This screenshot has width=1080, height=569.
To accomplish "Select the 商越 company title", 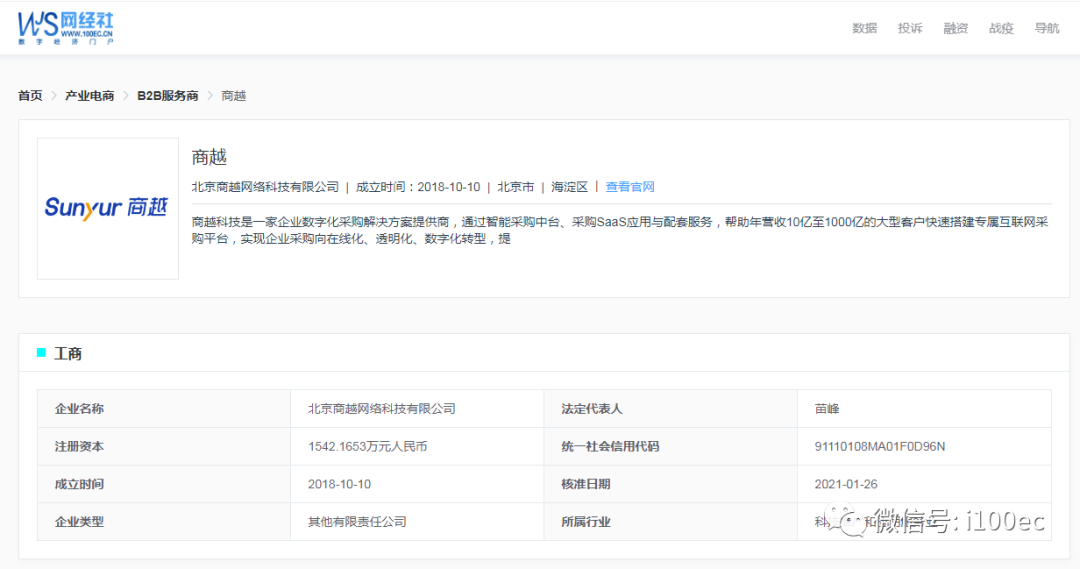I will (x=209, y=157).
